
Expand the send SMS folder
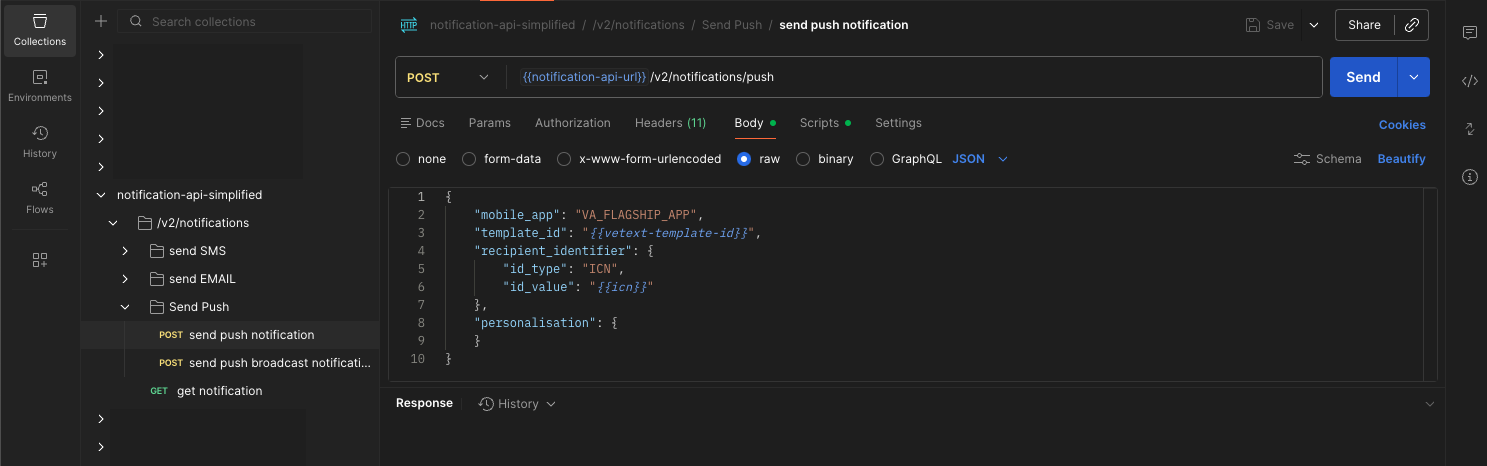pyautogui.click(x=125, y=251)
